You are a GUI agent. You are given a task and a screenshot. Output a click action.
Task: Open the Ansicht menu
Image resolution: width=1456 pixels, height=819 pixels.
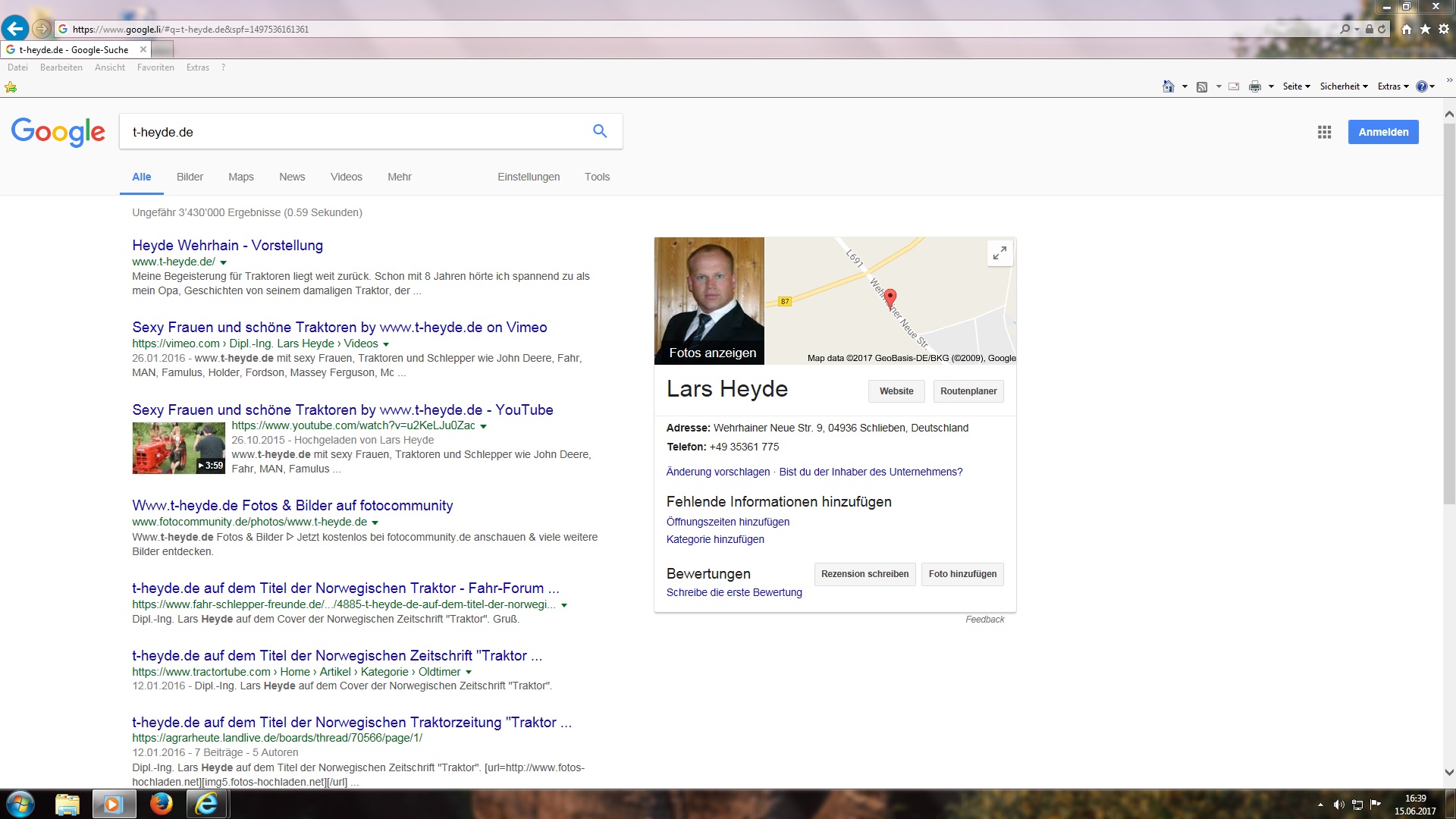coord(110,67)
